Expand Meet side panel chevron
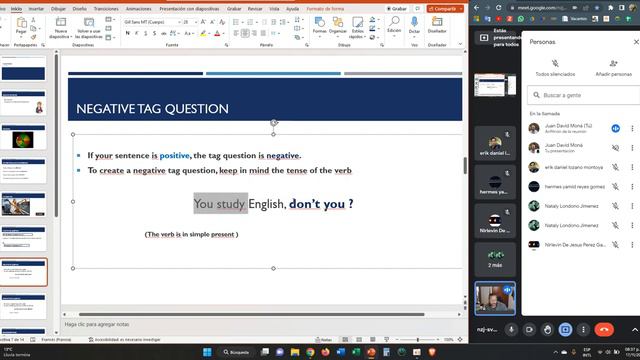Viewport: 640px width, 360px height. pyautogui.click(x=635, y=330)
